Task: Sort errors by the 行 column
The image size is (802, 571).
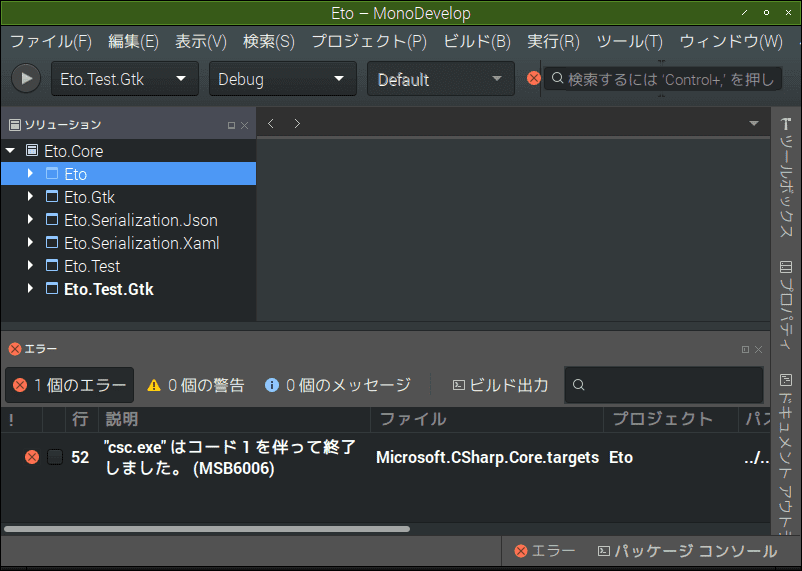Action: (x=82, y=420)
